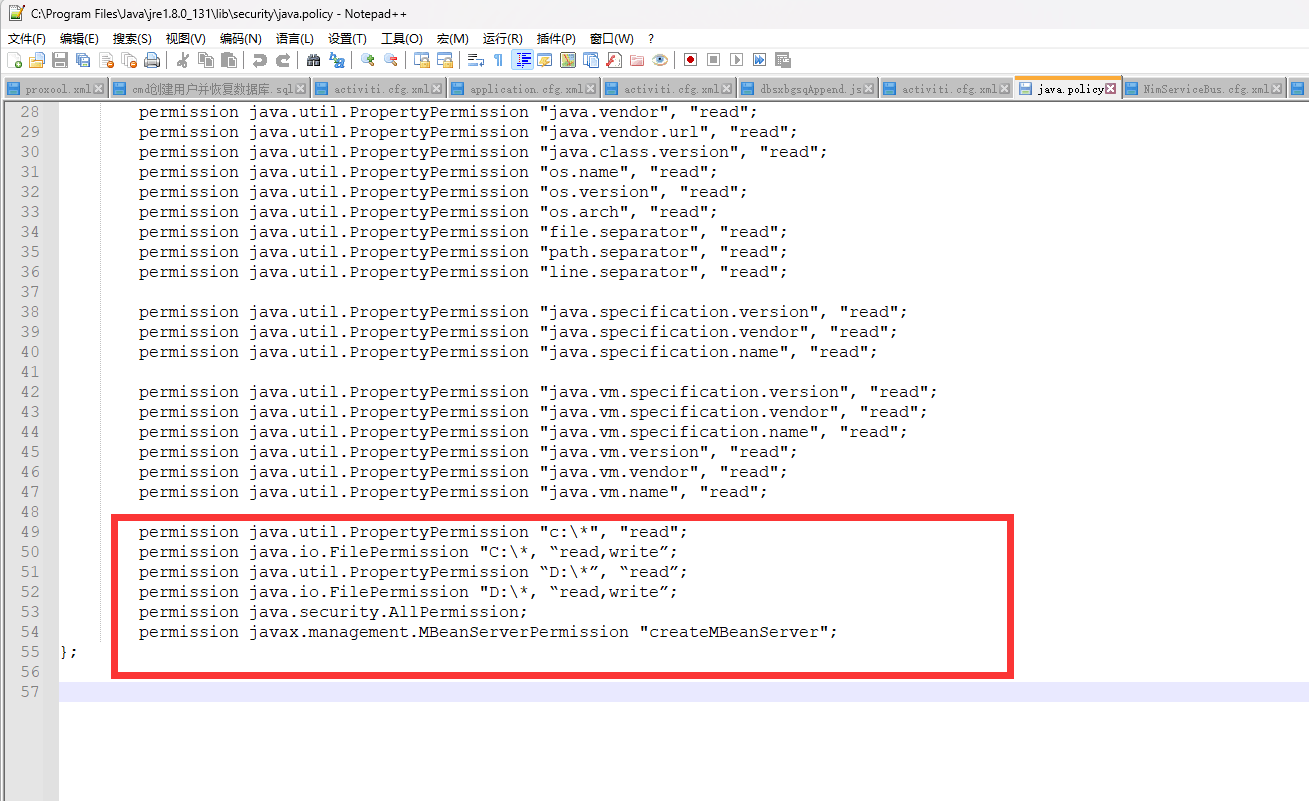Open the 语言(L) menu

(294, 38)
